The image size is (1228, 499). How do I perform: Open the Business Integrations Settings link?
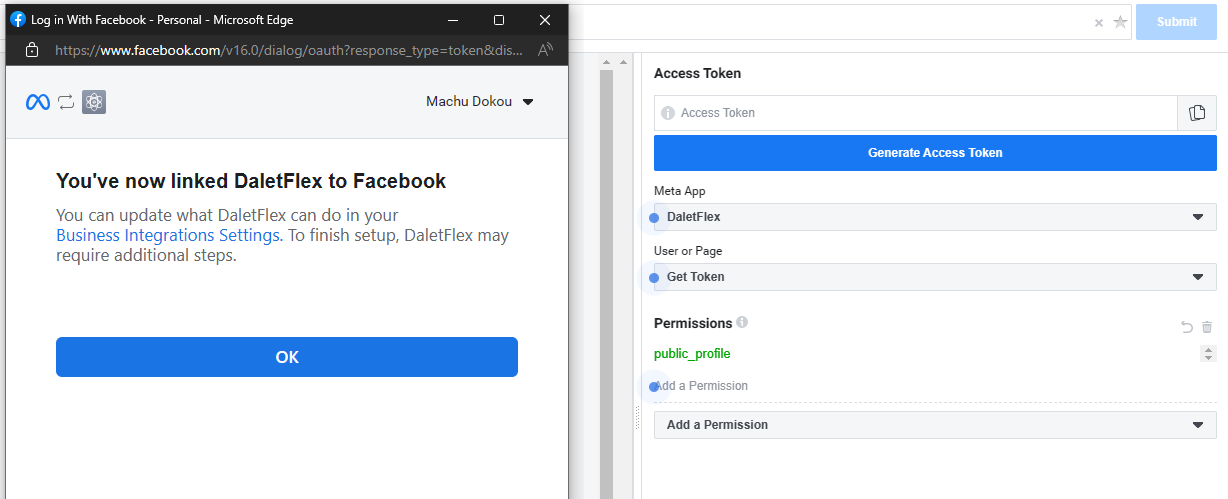168,235
